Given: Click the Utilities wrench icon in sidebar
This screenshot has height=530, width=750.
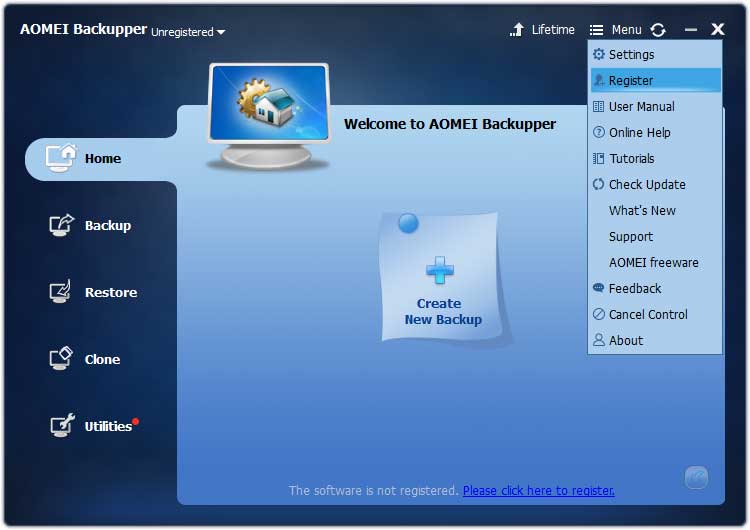Looking at the screenshot, I should [62, 425].
